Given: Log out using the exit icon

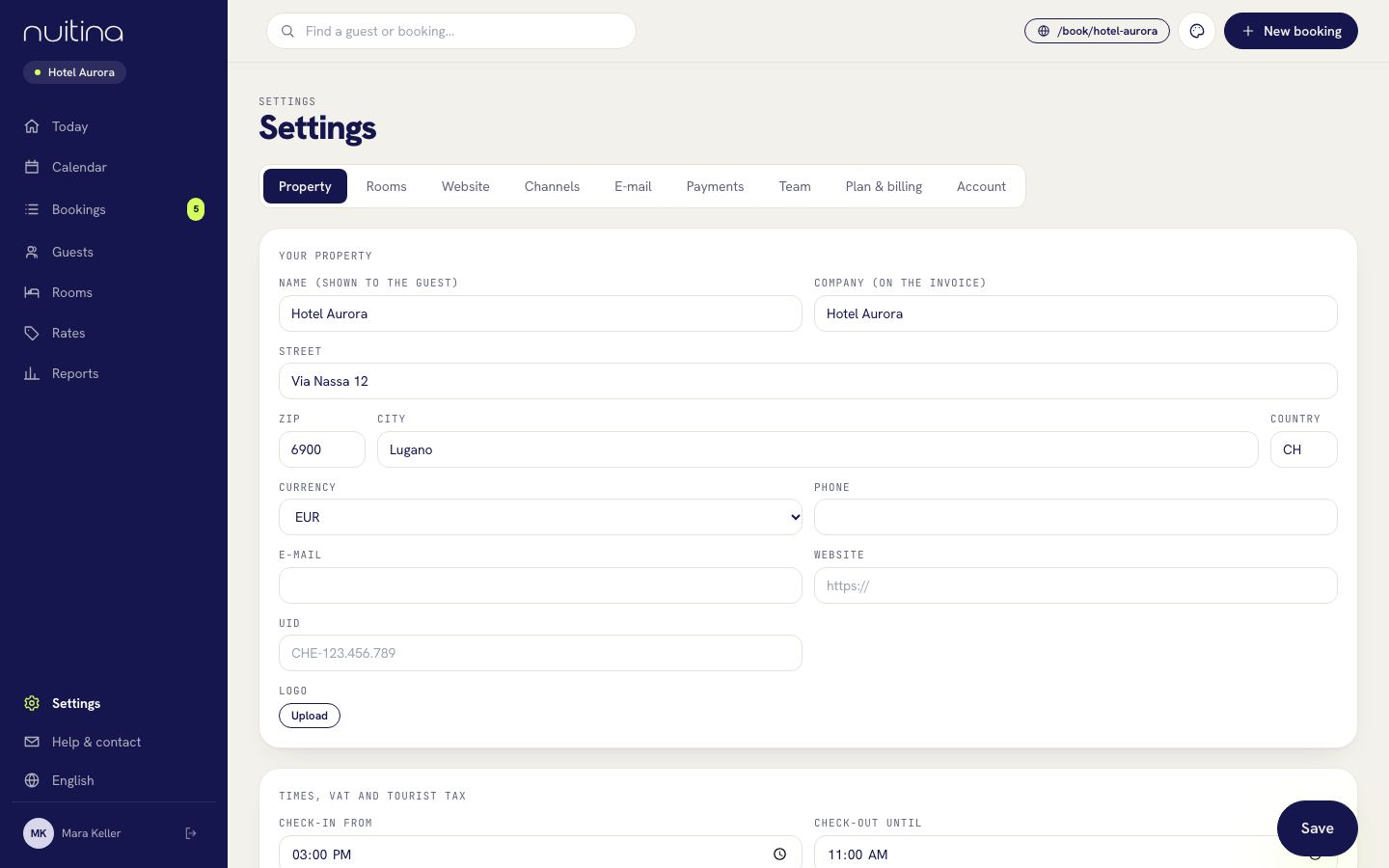Looking at the screenshot, I should (x=191, y=833).
